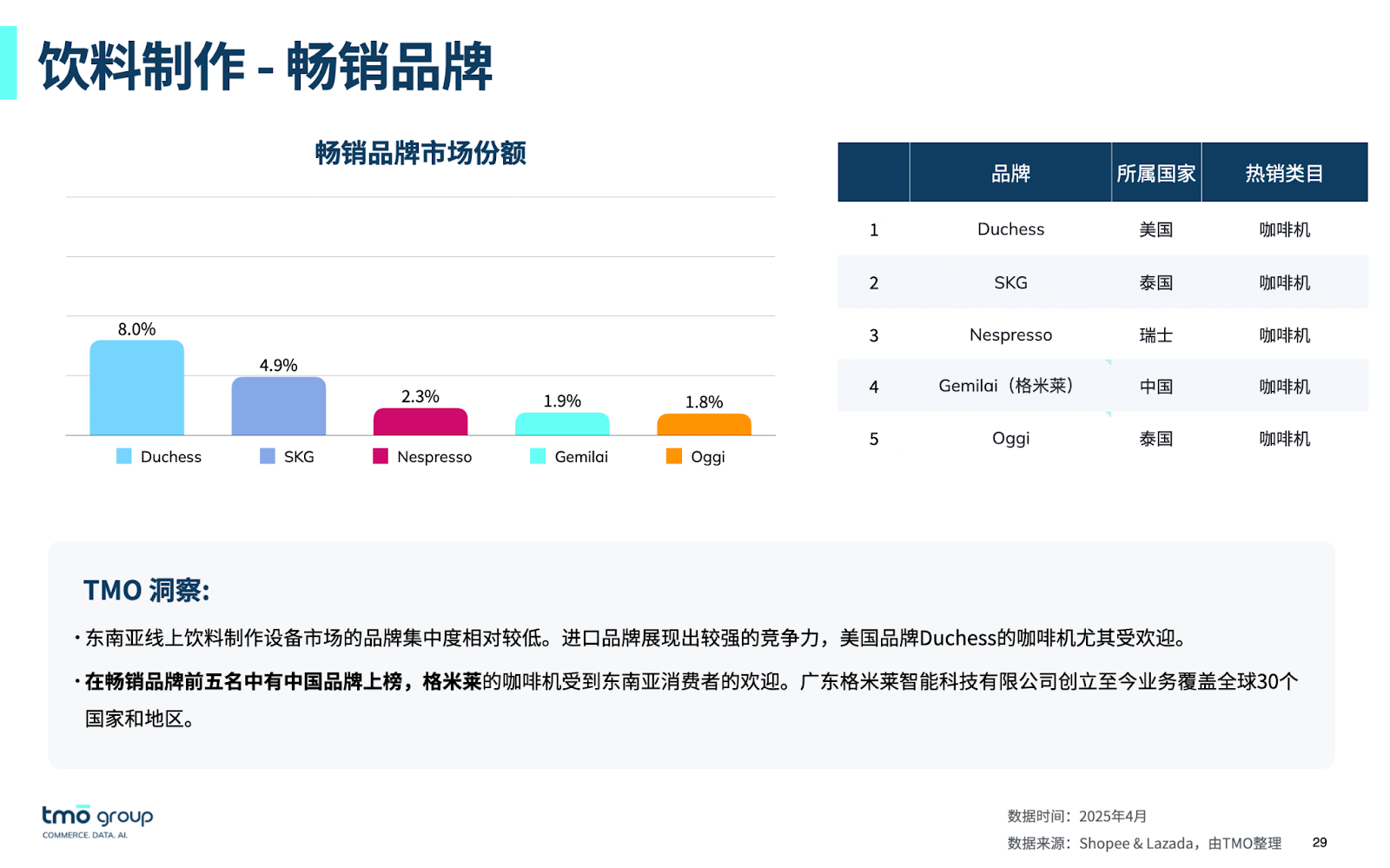Select the Nespresso 2.3% bar

[x=420, y=421]
